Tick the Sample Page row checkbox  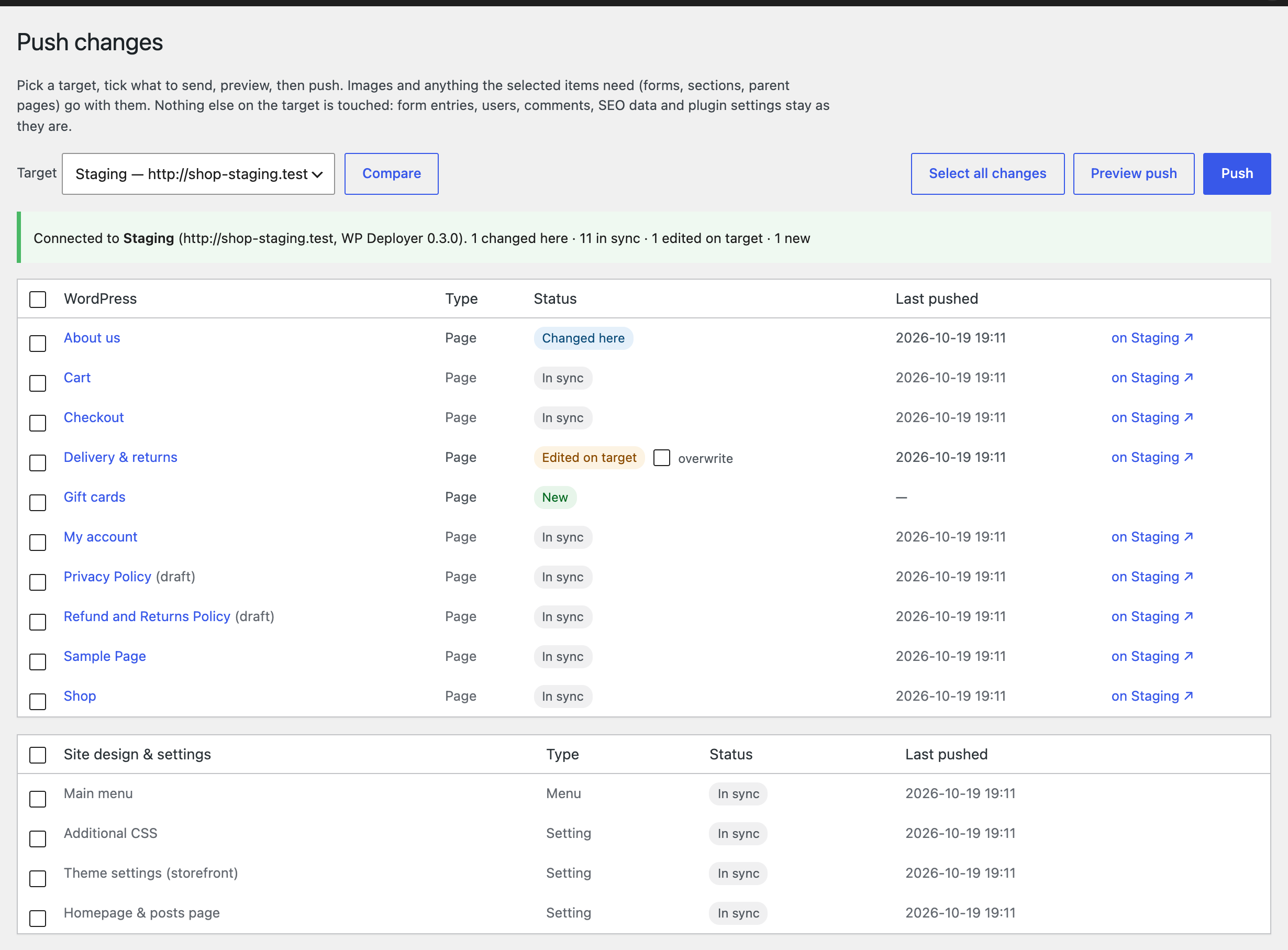[38, 661]
